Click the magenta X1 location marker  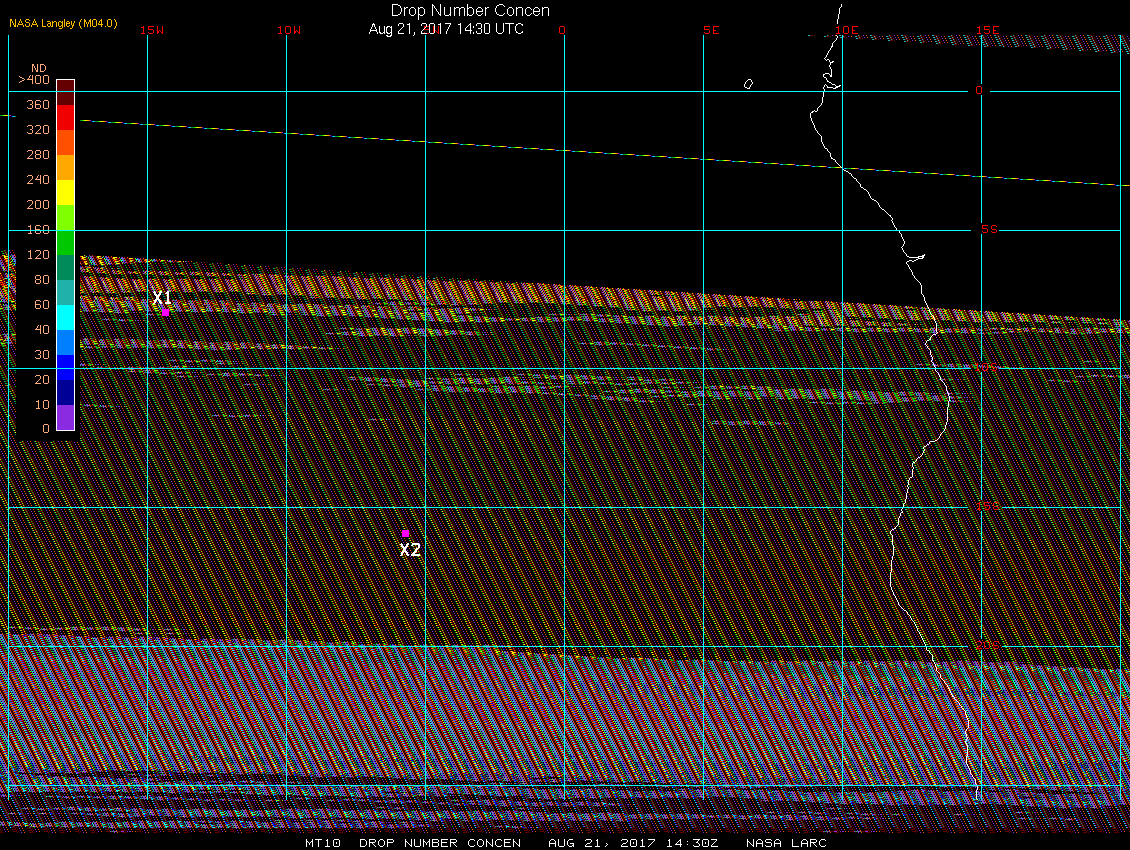(x=165, y=312)
